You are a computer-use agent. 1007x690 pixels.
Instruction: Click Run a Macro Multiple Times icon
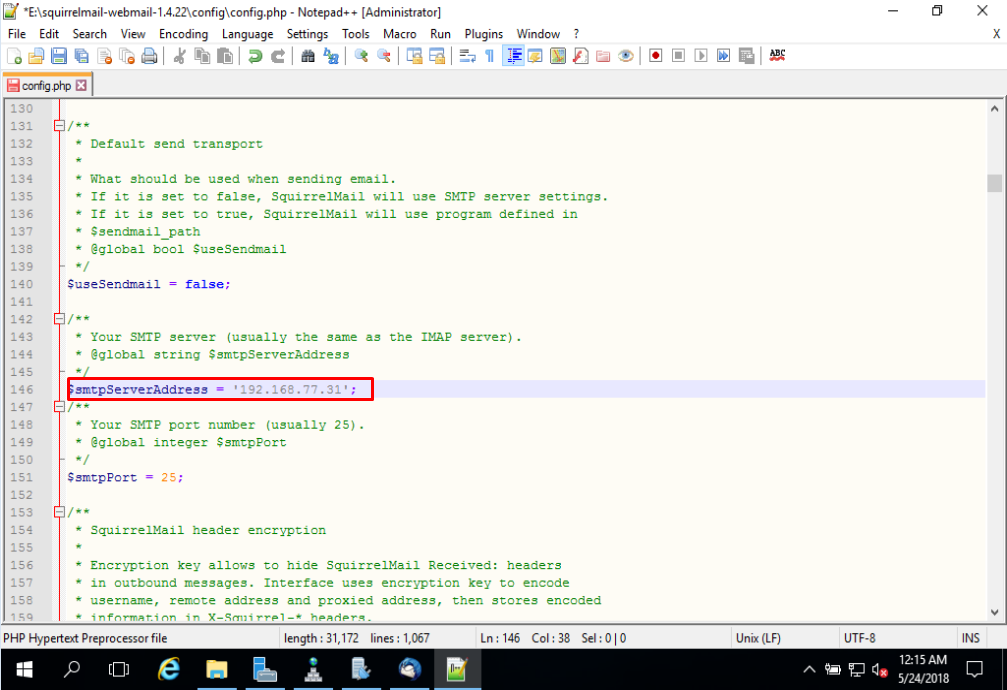point(723,56)
